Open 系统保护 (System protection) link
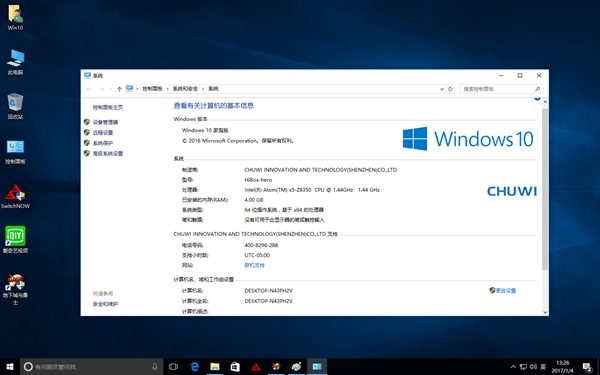The image size is (600, 375). click(x=103, y=143)
